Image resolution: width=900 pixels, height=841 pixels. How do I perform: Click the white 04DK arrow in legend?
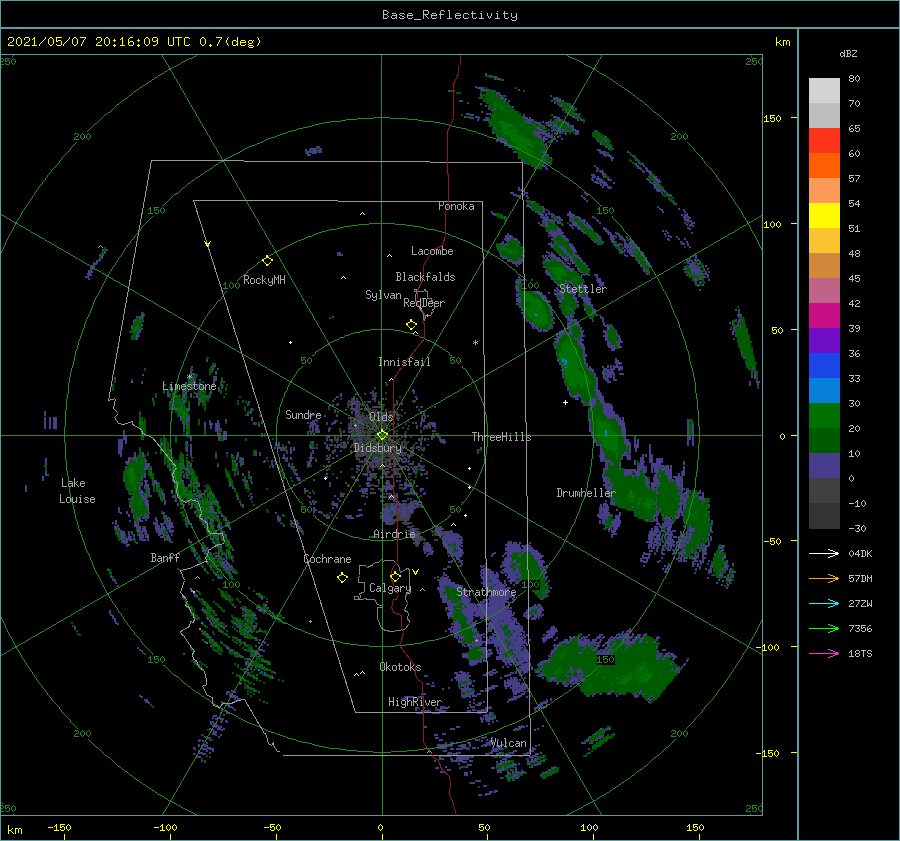[824, 554]
